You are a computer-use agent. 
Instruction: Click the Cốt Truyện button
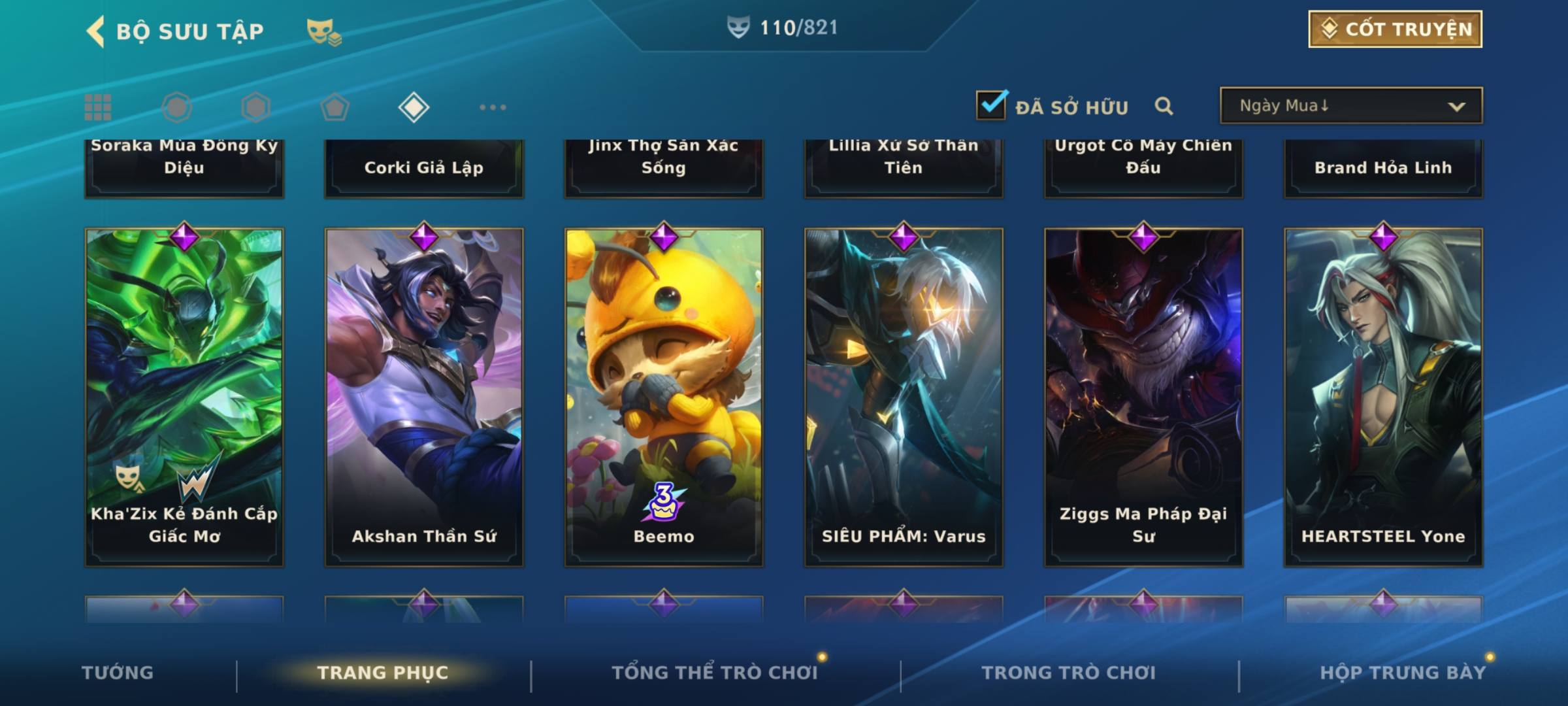click(1395, 29)
